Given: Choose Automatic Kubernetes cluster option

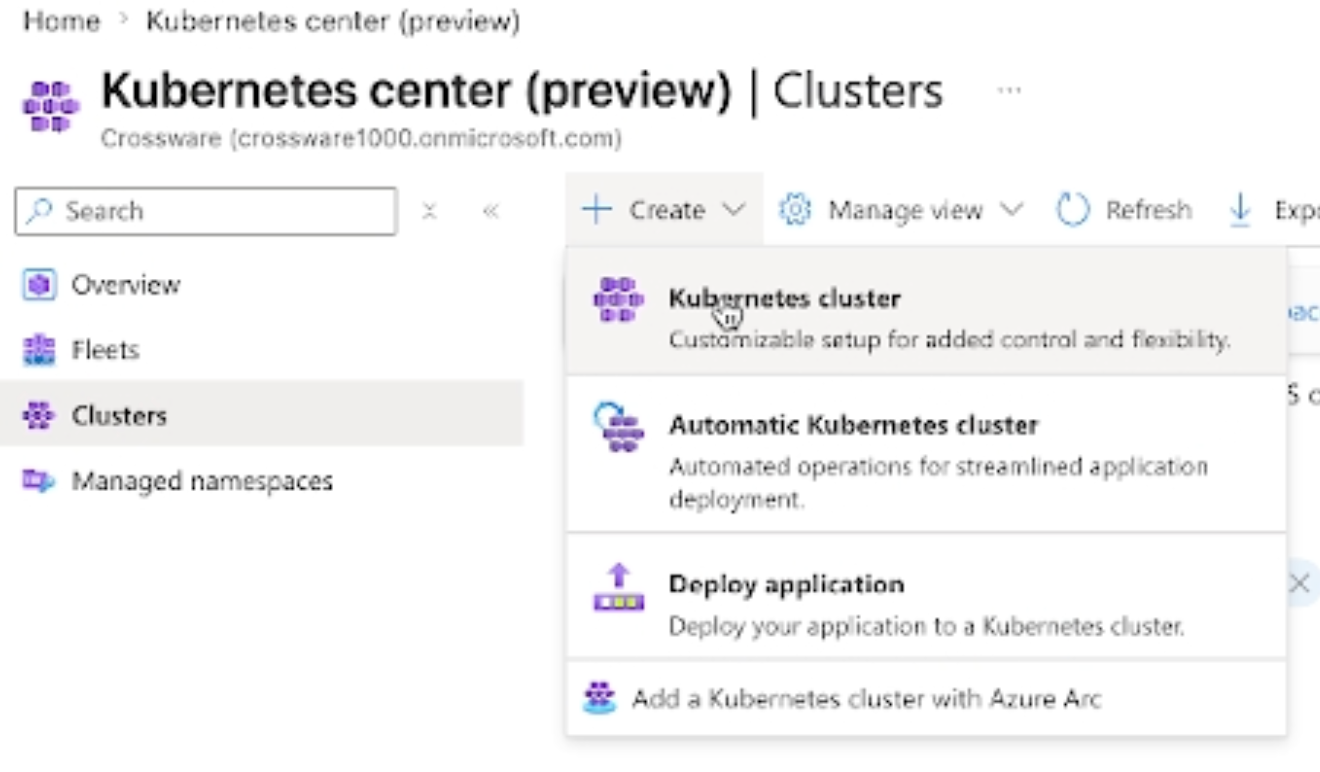Looking at the screenshot, I should tap(926, 454).
